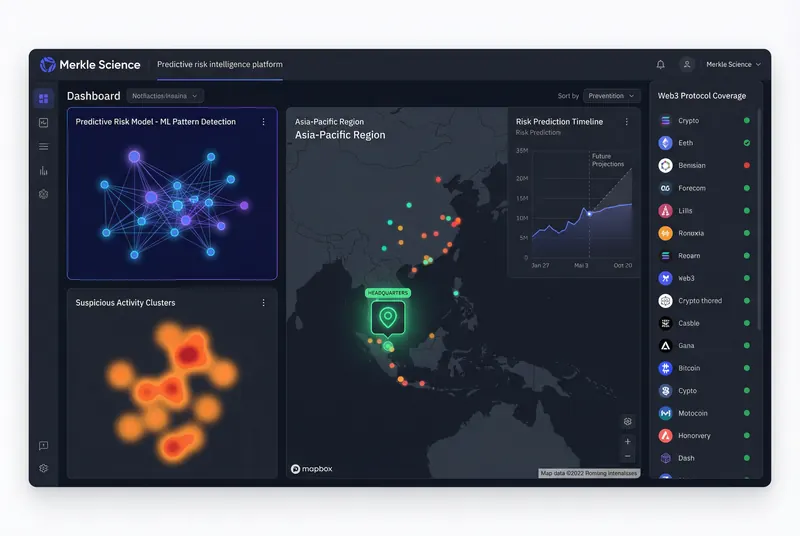Open the dashboard grid icon in sidebar
Screen dimensions: 800x536
tap(43, 98)
